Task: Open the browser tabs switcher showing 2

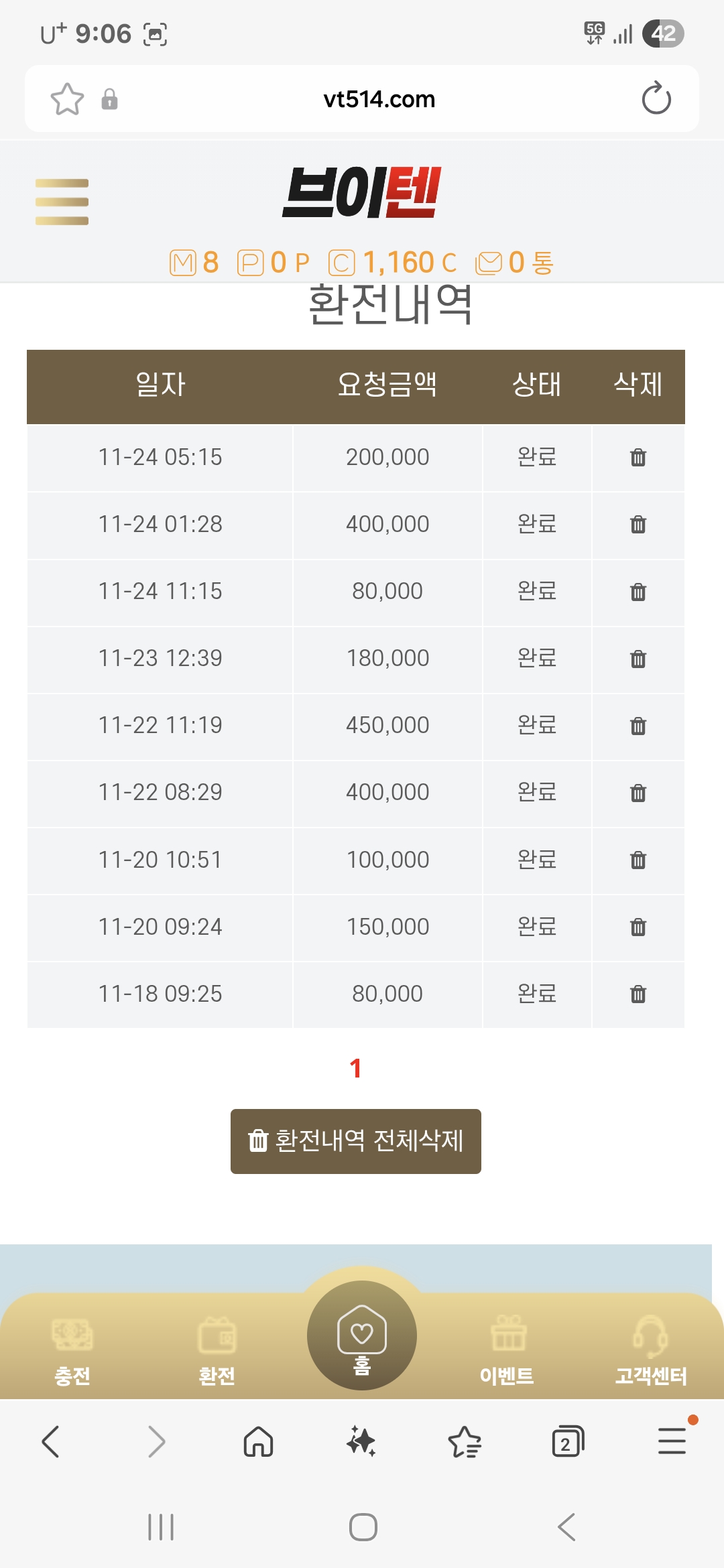Action: [x=567, y=1441]
